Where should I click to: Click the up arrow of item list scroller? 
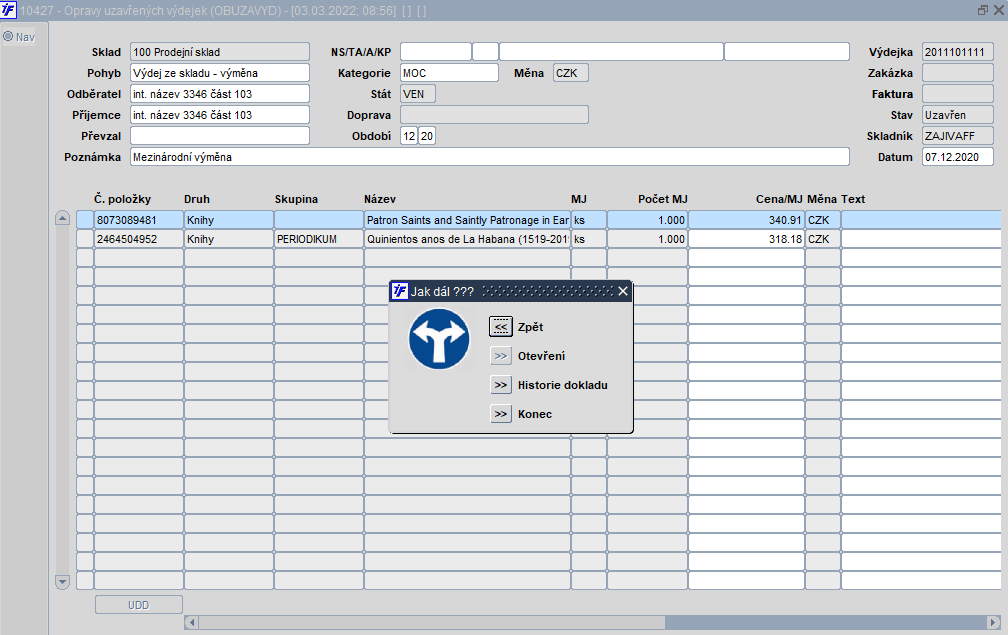(x=62, y=218)
